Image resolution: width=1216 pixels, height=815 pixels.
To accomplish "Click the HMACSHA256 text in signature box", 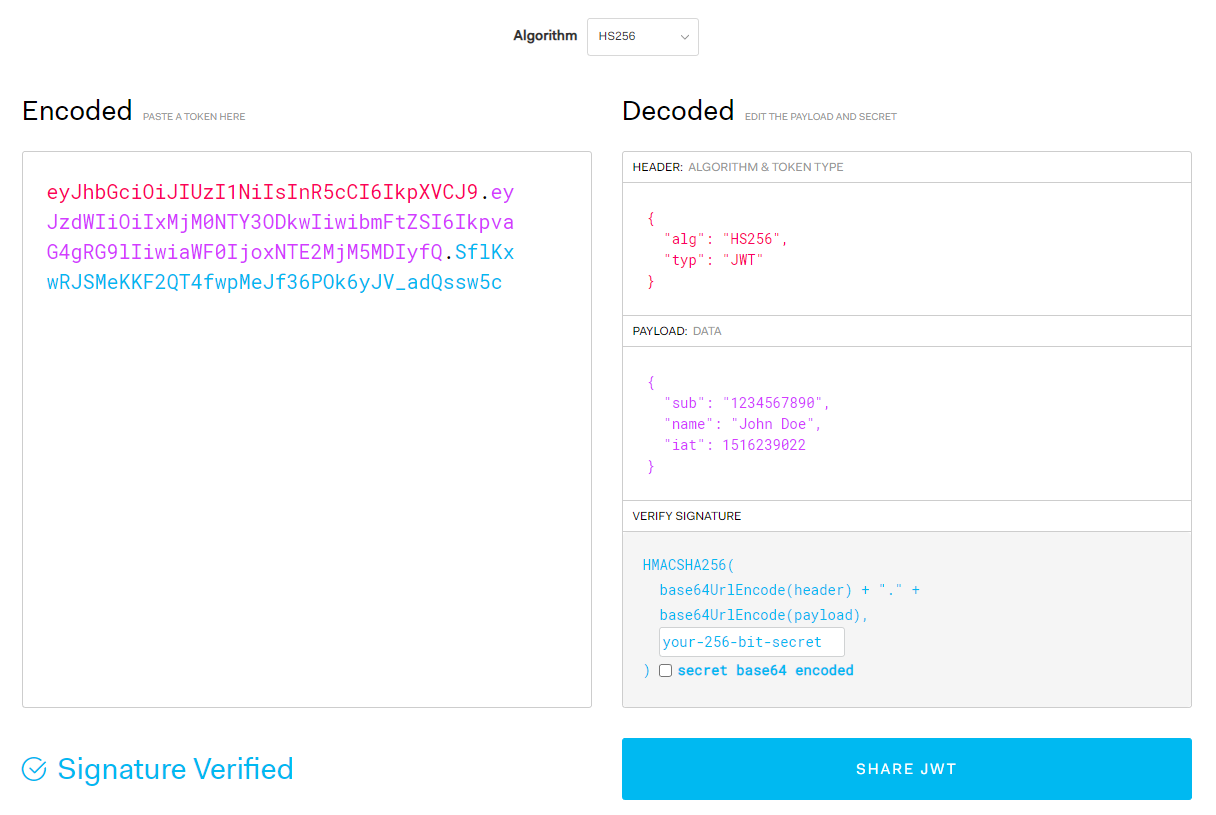I will [685, 564].
